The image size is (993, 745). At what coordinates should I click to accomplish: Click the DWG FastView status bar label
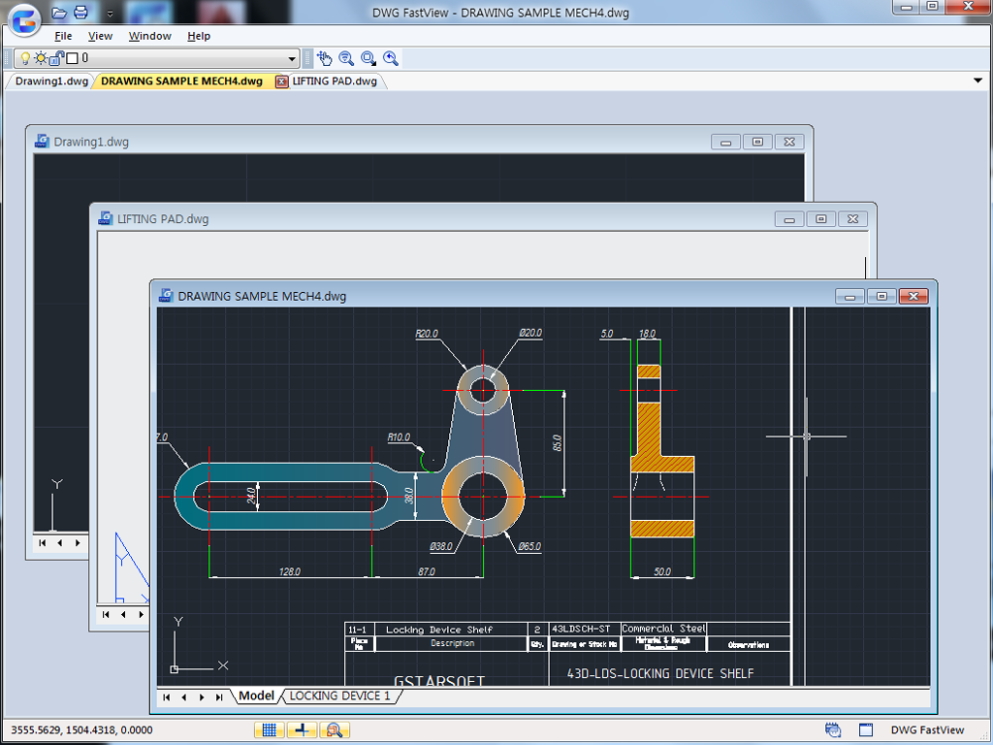pyautogui.click(x=927, y=730)
